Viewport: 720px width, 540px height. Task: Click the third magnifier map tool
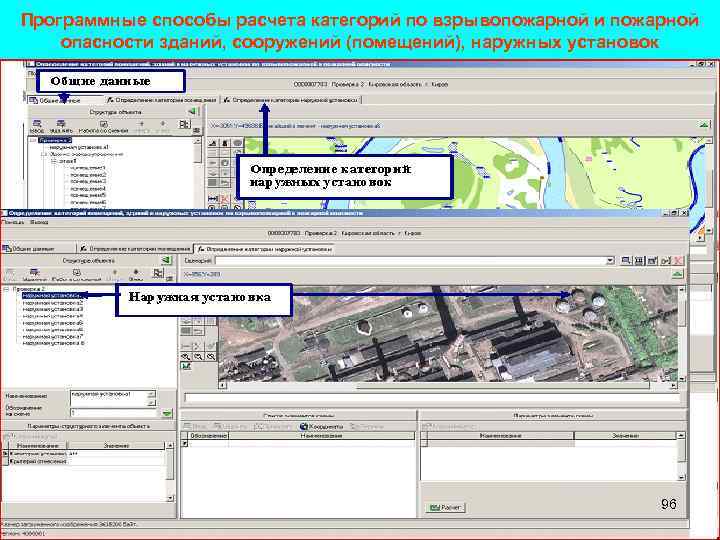point(210,356)
